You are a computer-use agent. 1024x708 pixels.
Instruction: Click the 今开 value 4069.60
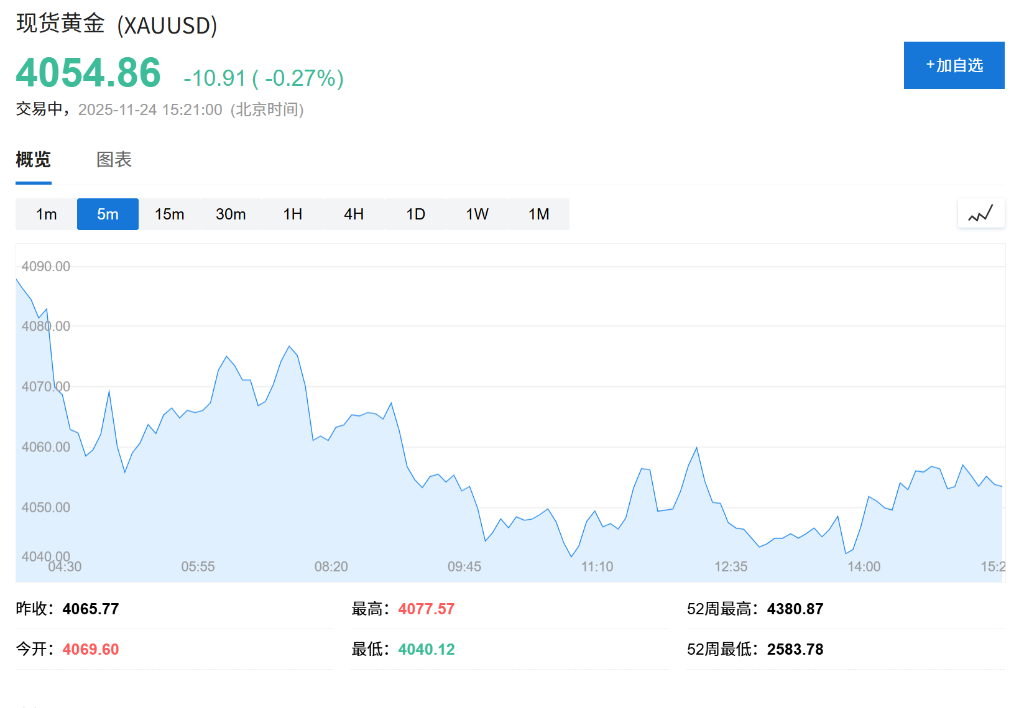coord(90,648)
